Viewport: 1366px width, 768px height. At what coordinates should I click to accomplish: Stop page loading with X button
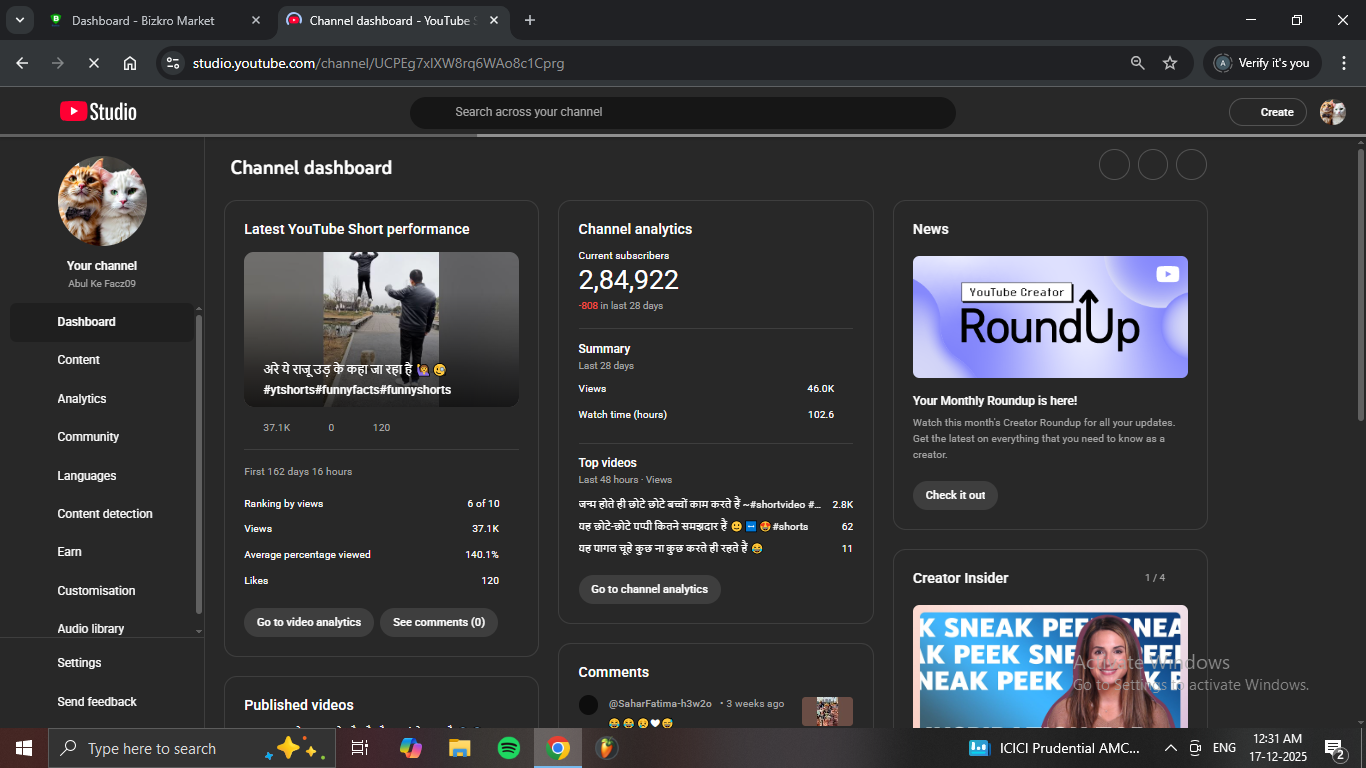[93, 63]
